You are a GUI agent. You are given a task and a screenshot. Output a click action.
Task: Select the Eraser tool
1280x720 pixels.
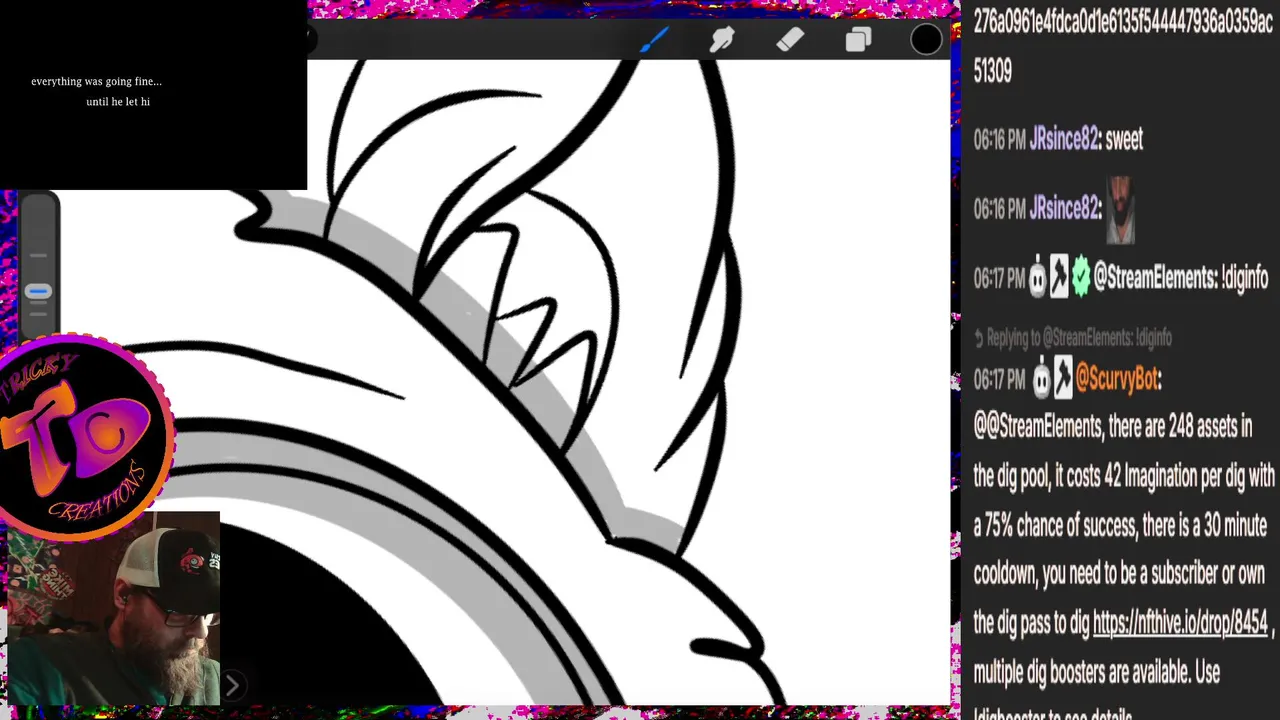[x=790, y=40]
